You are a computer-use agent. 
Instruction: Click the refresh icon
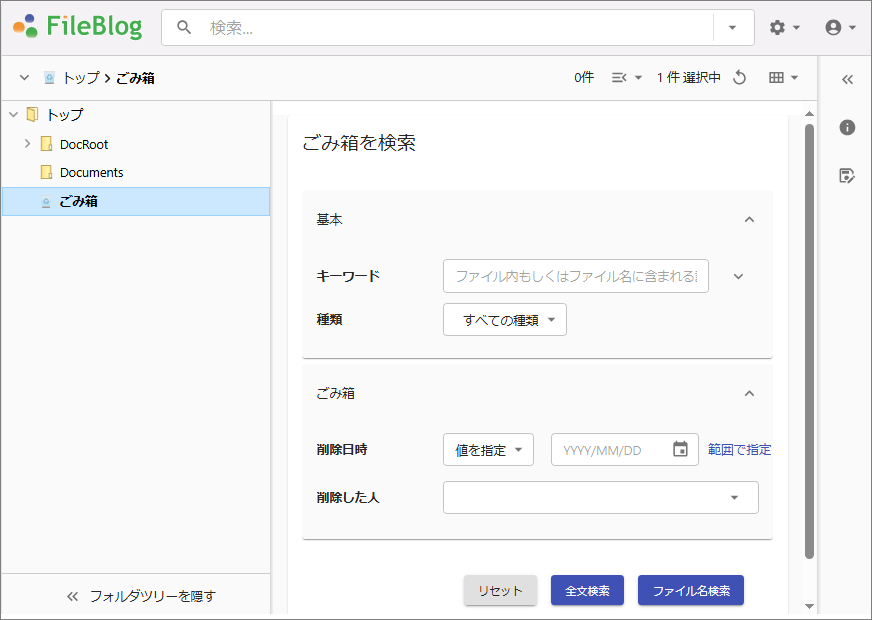pyautogui.click(x=739, y=78)
